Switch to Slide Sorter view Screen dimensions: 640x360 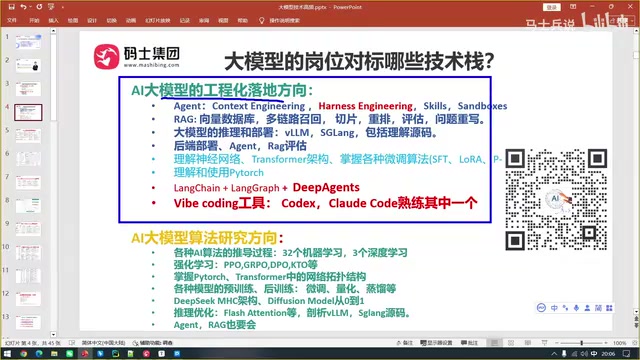click(511, 343)
